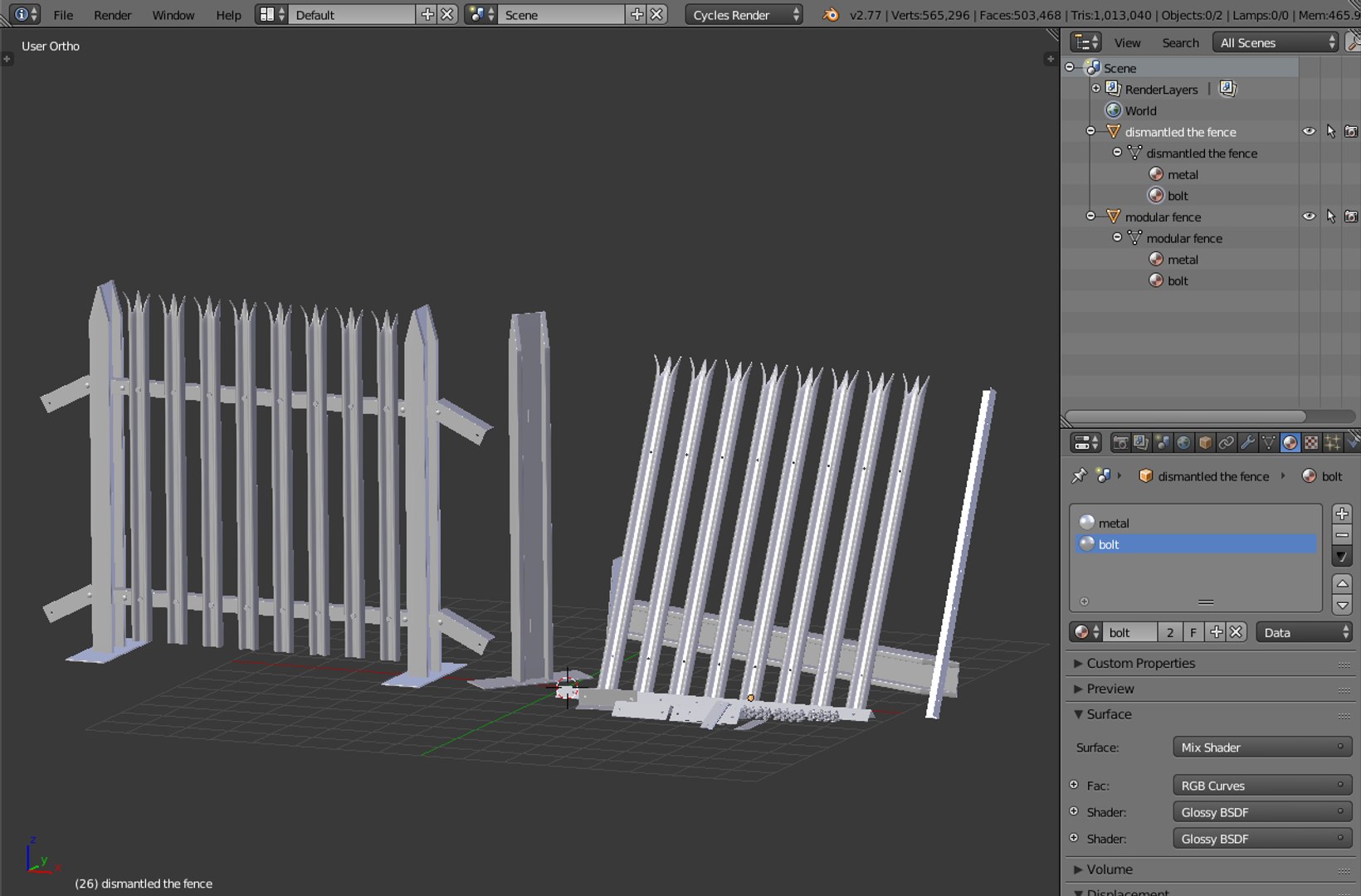Open the World properties globe tab
This screenshot has height=896, width=1361.
(1183, 443)
